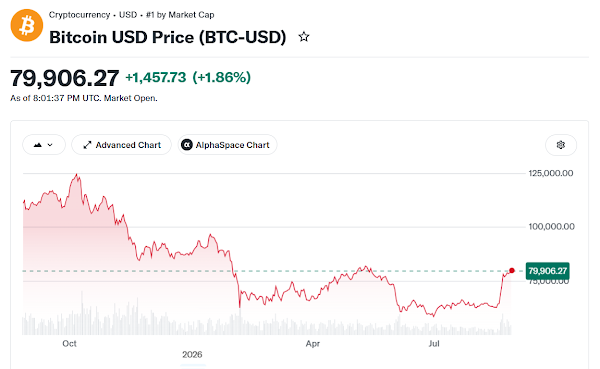Click the 2026 year marker
This screenshot has width=600, height=369.
click(x=192, y=354)
